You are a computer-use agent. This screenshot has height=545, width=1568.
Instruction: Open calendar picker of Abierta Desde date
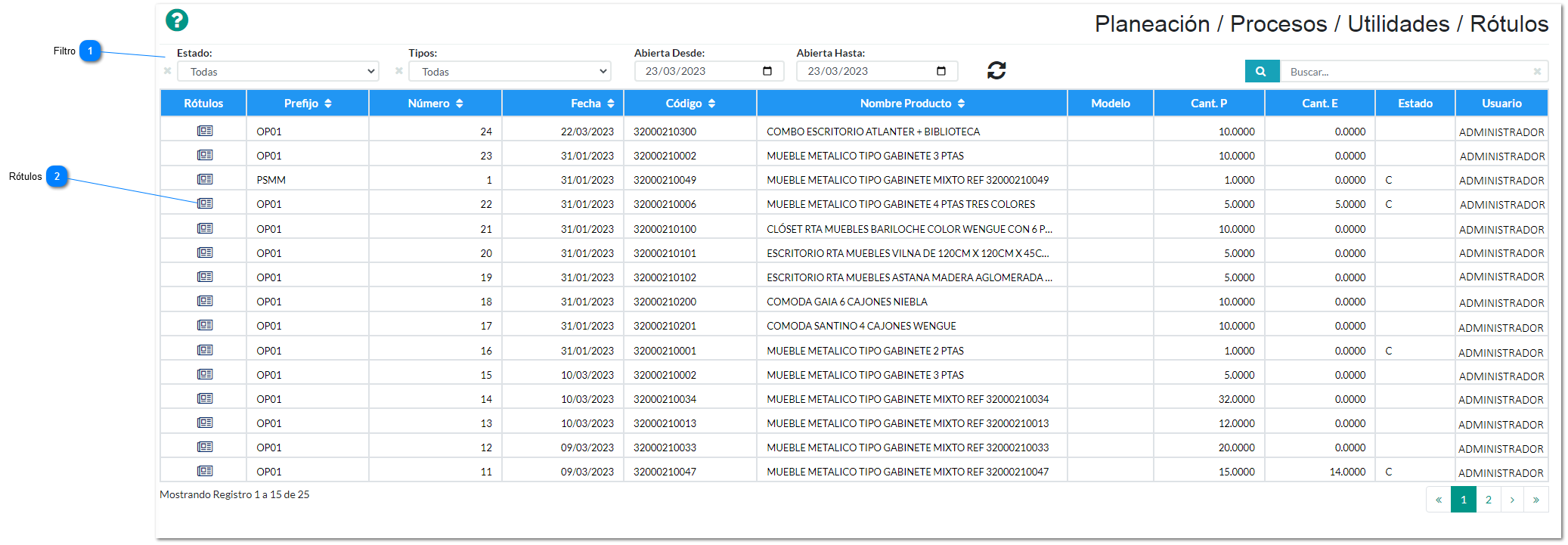click(x=767, y=71)
